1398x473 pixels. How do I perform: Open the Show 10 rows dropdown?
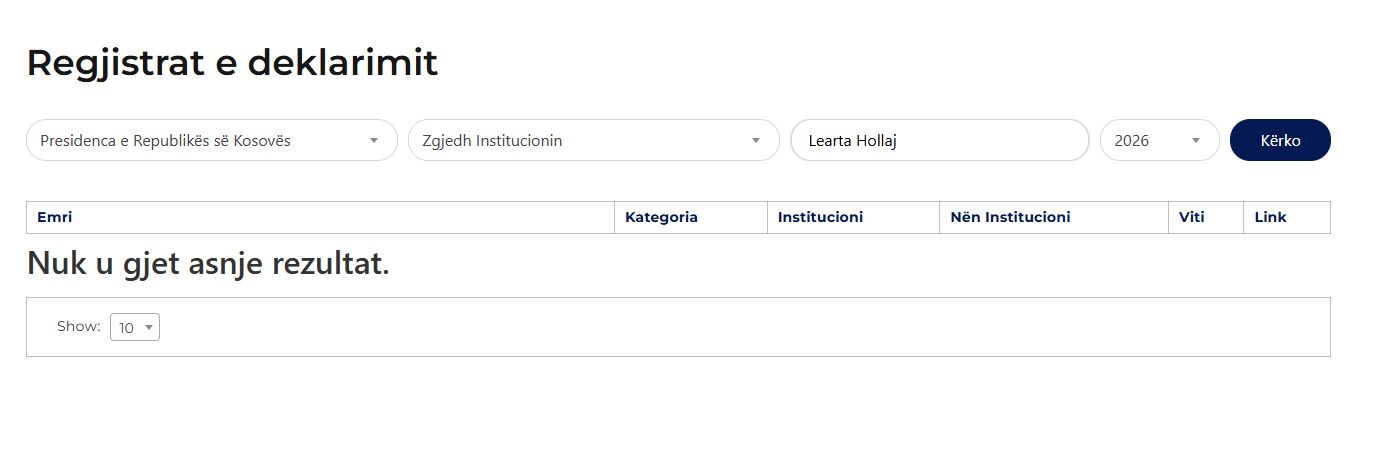(134, 328)
